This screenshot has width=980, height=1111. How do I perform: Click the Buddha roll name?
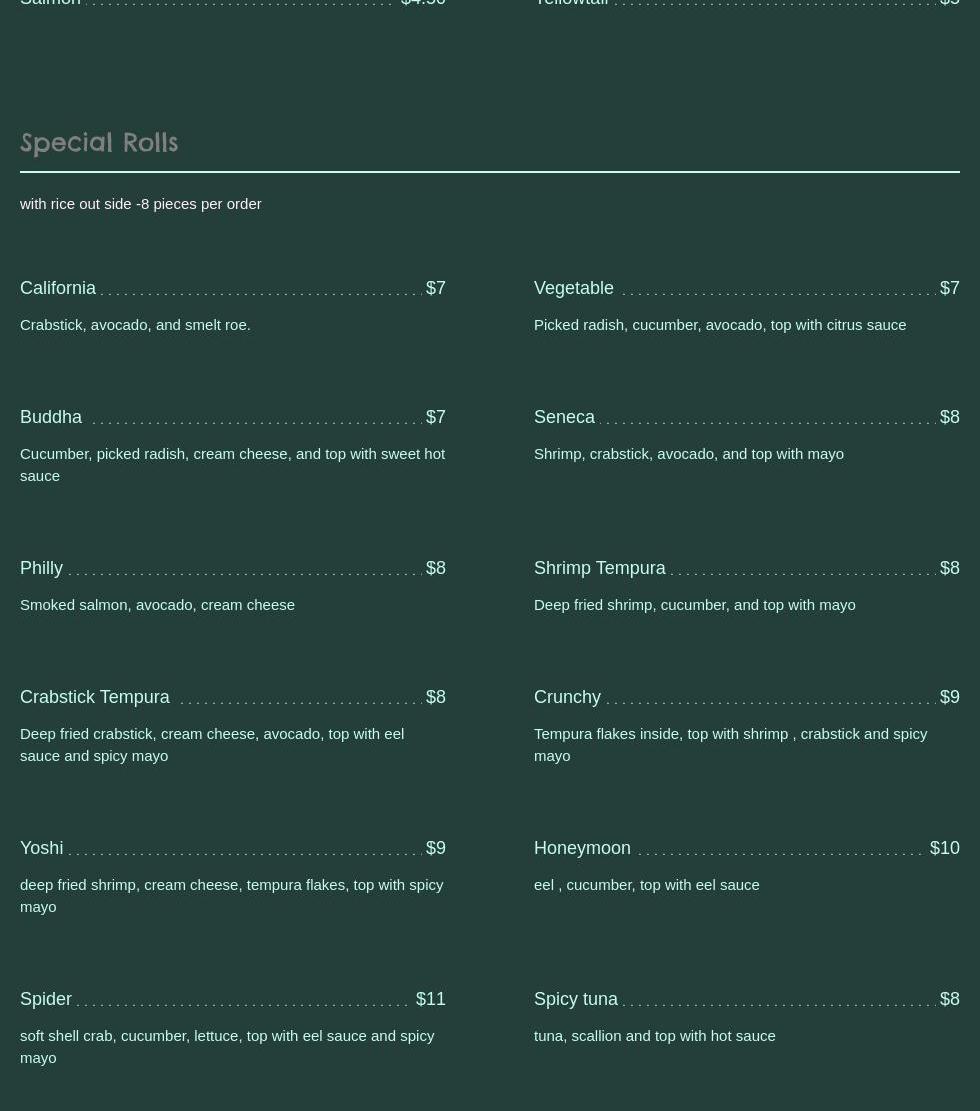tap(51, 417)
